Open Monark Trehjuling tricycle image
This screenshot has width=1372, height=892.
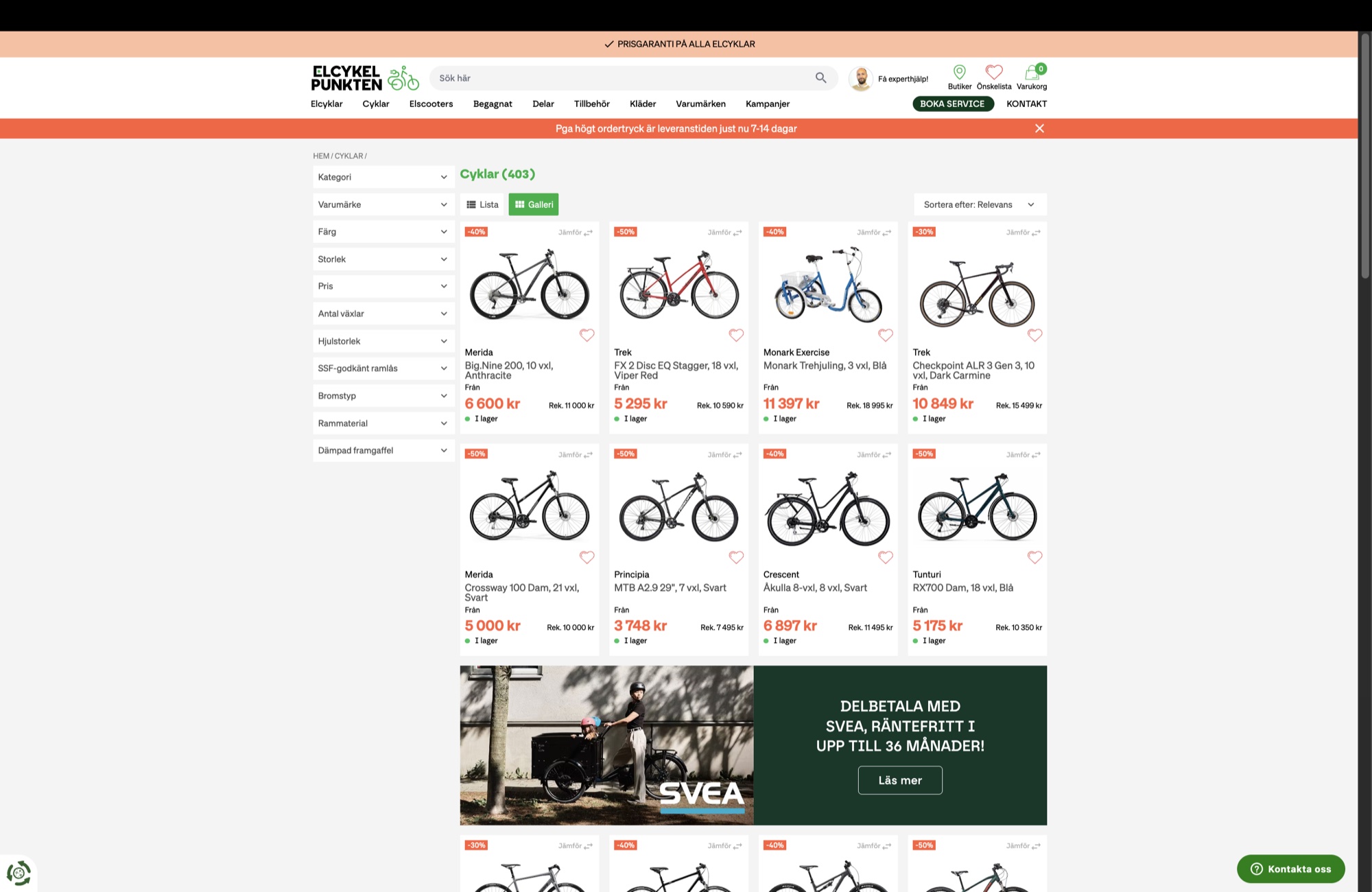(x=828, y=285)
